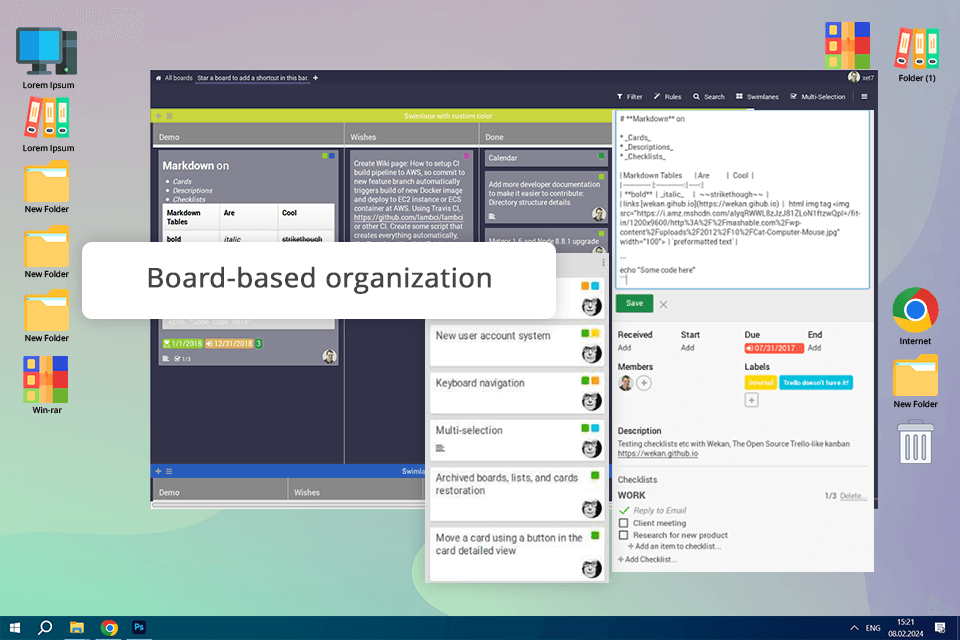Save the card title edit

coord(634,303)
